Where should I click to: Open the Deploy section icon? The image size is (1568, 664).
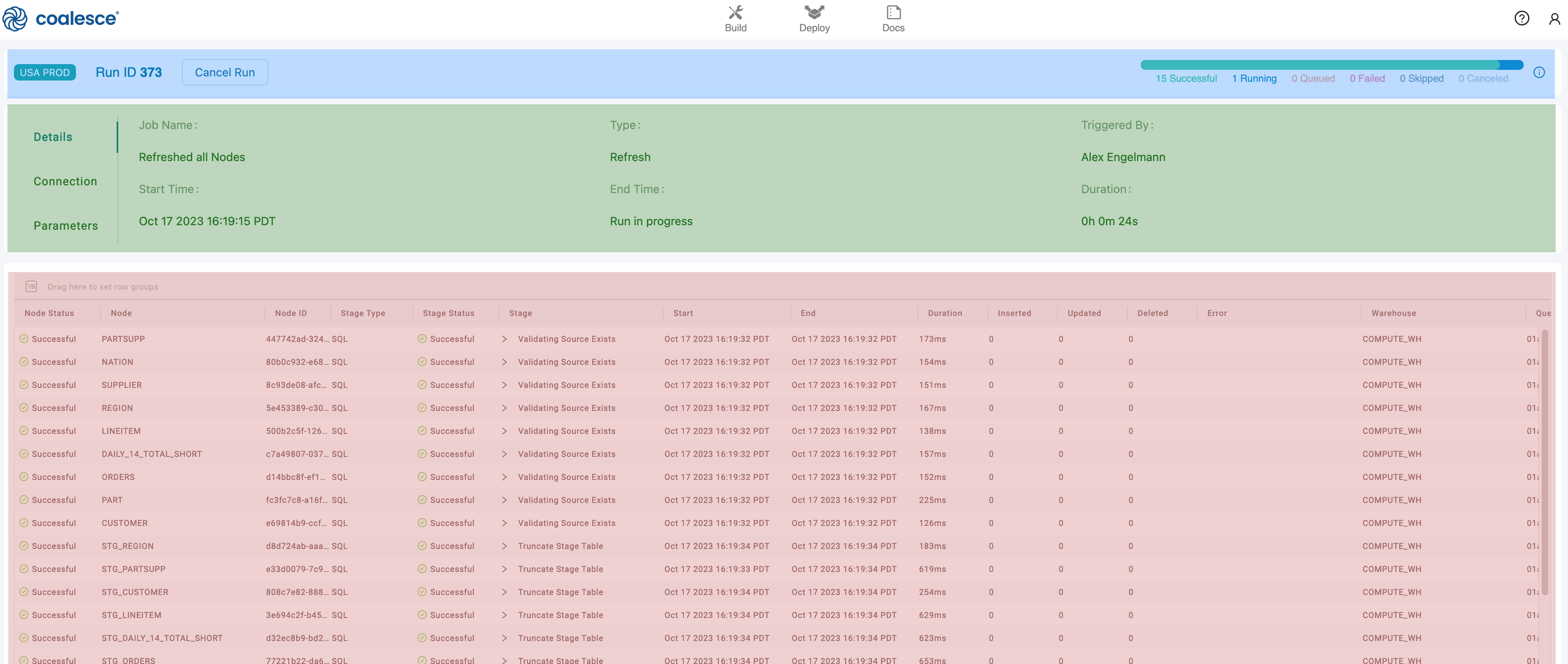point(814,13)
